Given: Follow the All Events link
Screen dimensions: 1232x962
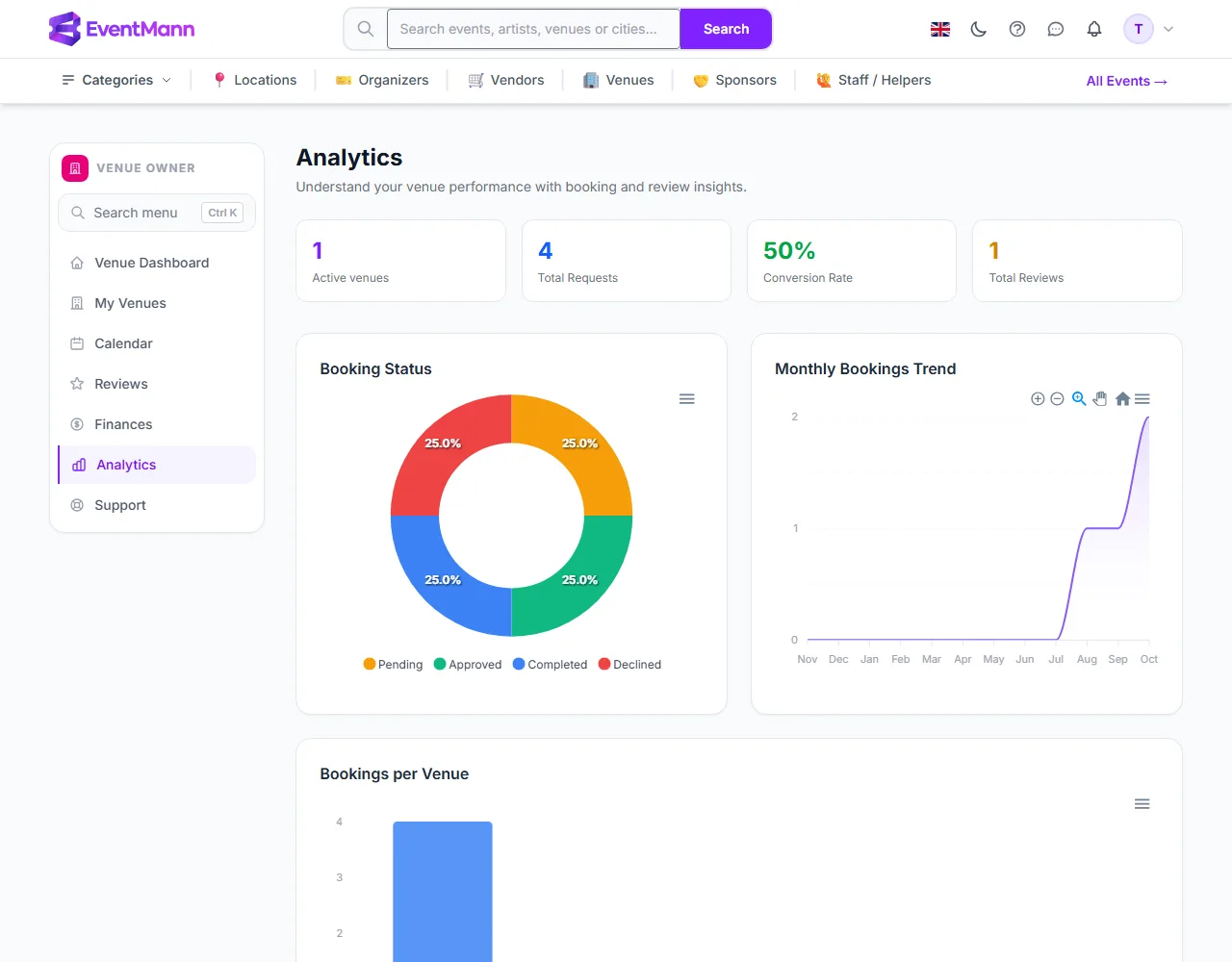Looking at the screenshot, I should [1127, 81].
